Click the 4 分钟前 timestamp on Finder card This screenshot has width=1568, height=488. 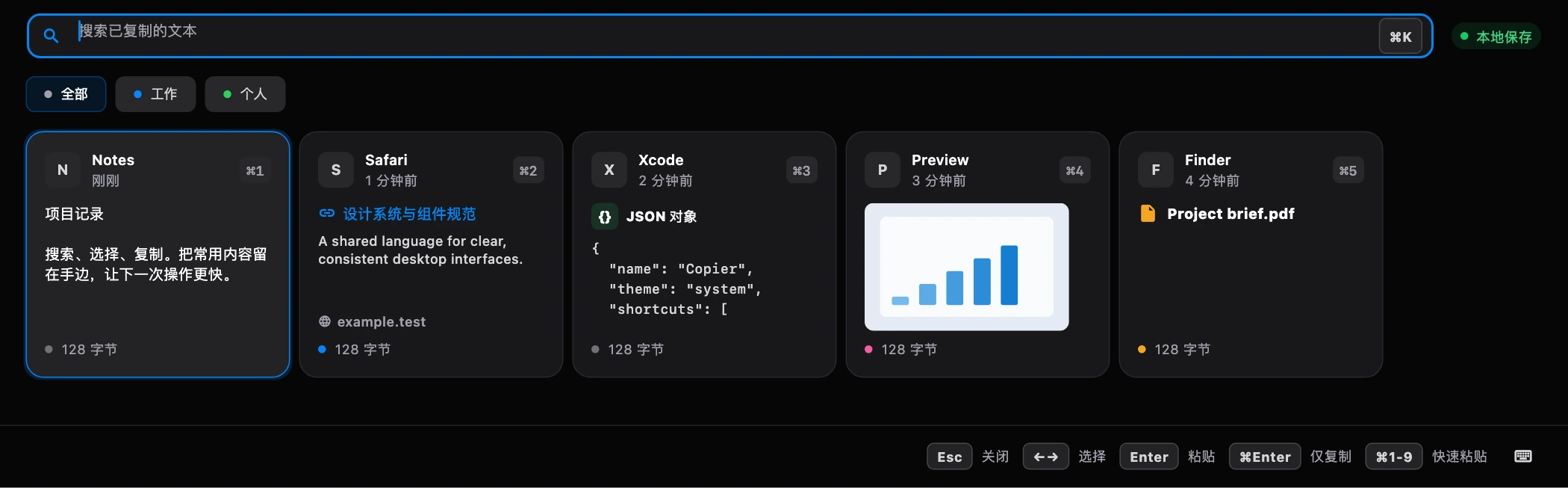click(1212, 181)
